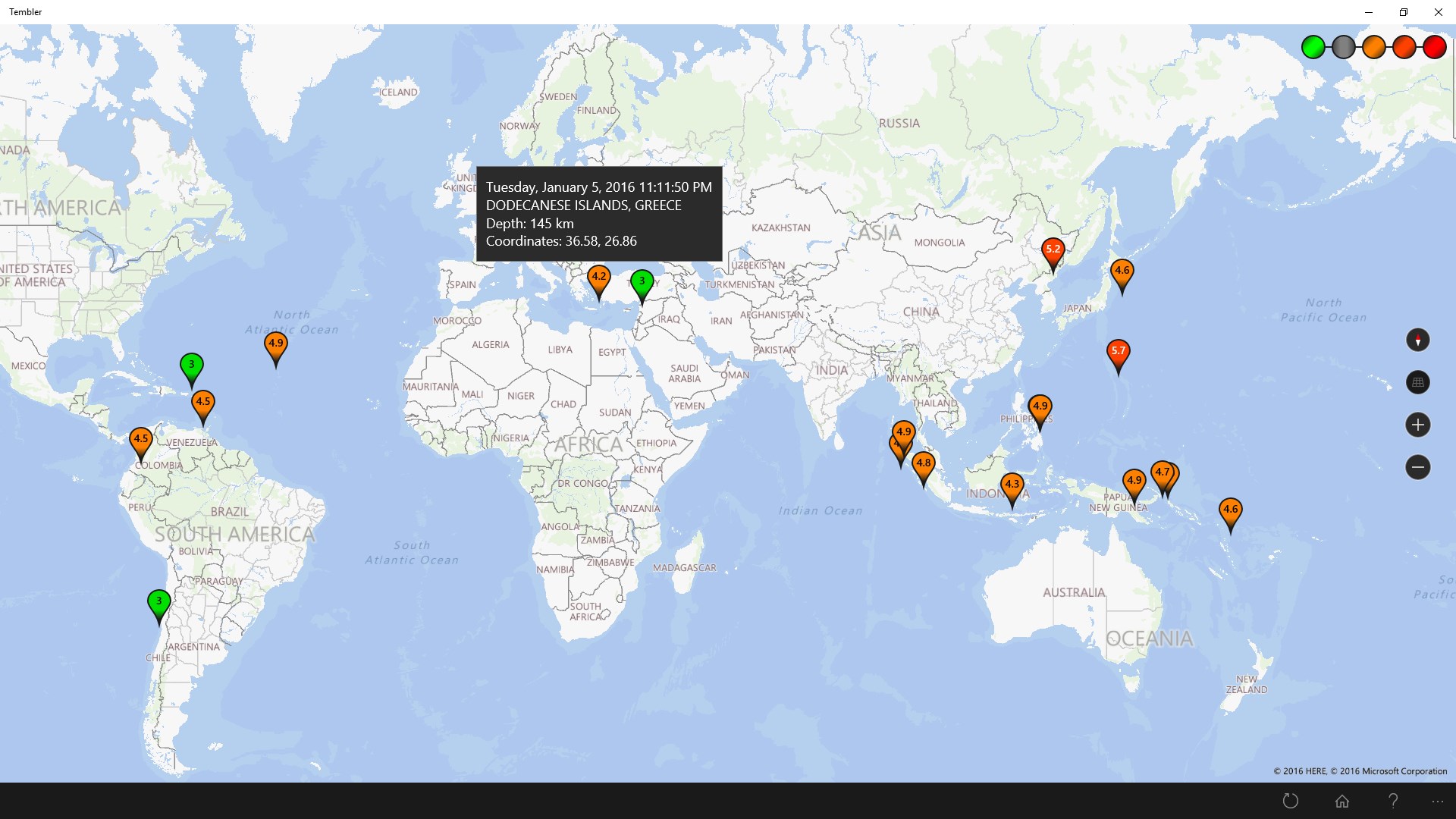Screen dimensions: 1456x819
Task: Select the 4.3 quake pin over Indonesia
Action: [1011, 484]
